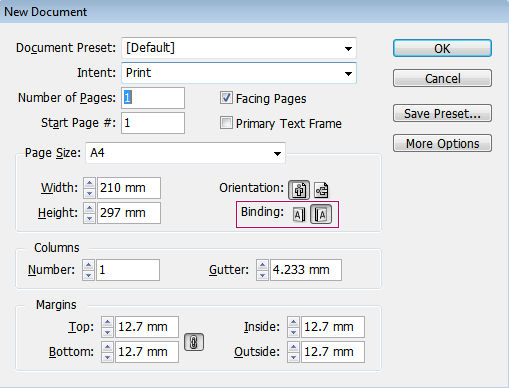Show More Options
The image size is (509, 388).
coord(442,143)
